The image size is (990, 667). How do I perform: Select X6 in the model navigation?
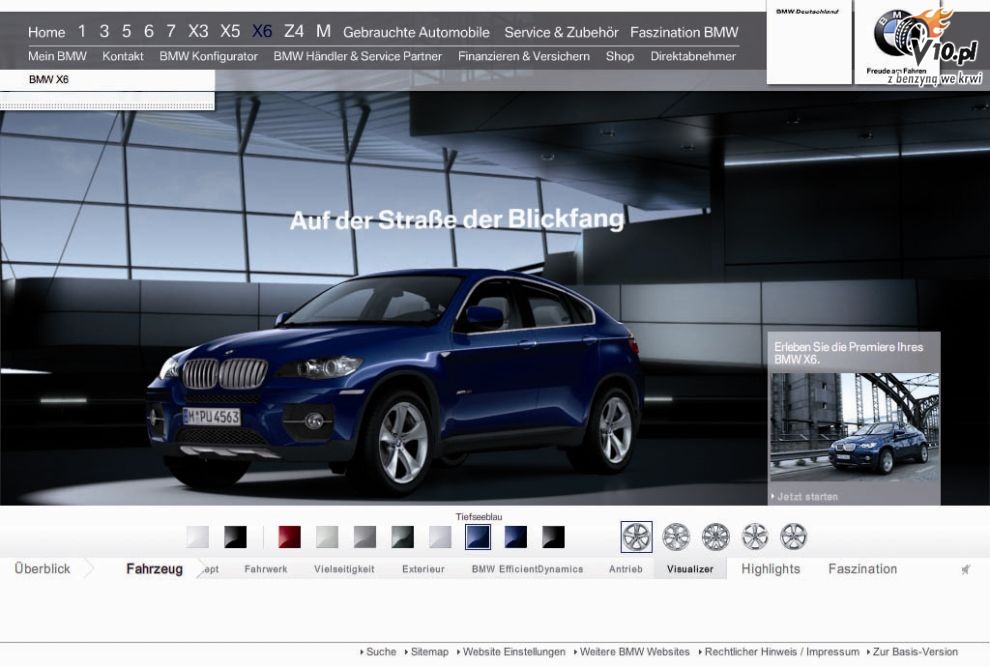click(262, 32)
